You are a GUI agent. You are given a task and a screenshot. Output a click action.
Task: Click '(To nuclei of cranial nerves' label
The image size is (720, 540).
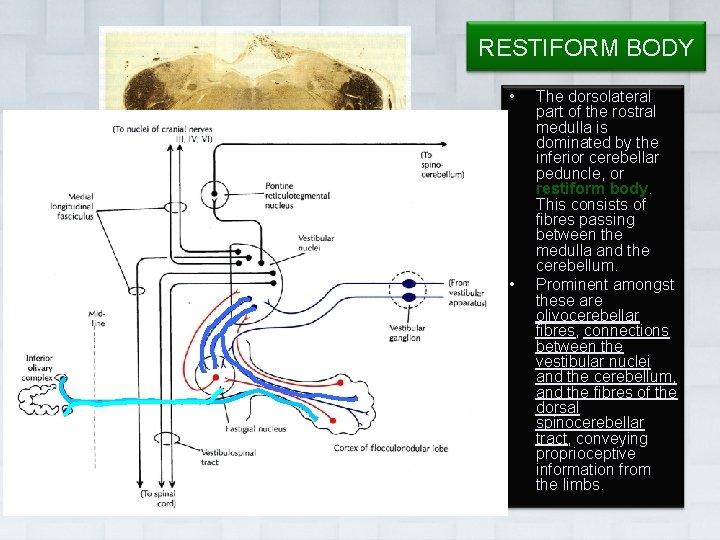pos(163,129)
